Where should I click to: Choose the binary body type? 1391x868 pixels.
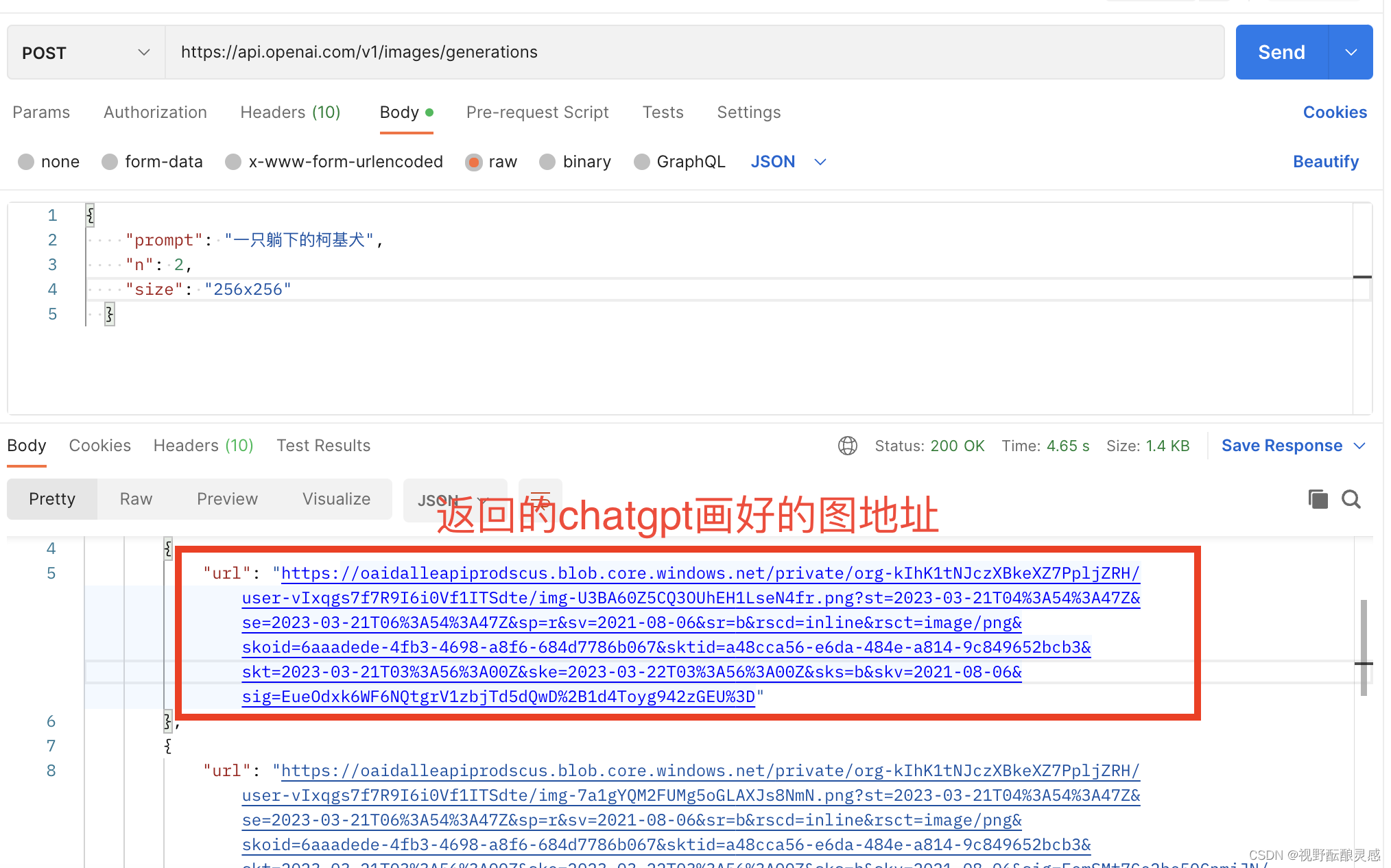pos(547,162)
